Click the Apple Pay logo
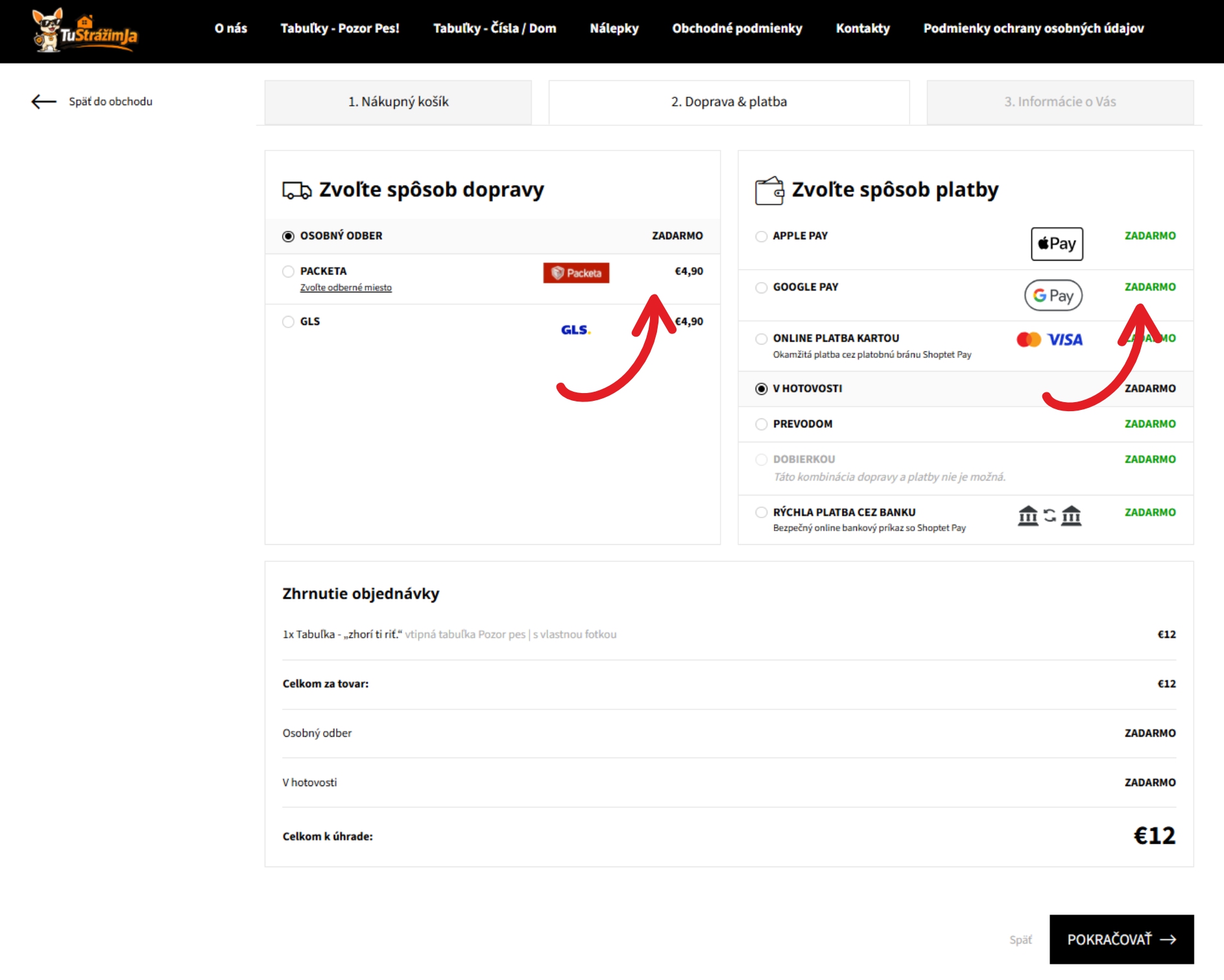Viewport: 1224px width, 980px height. coord(1056,244)
